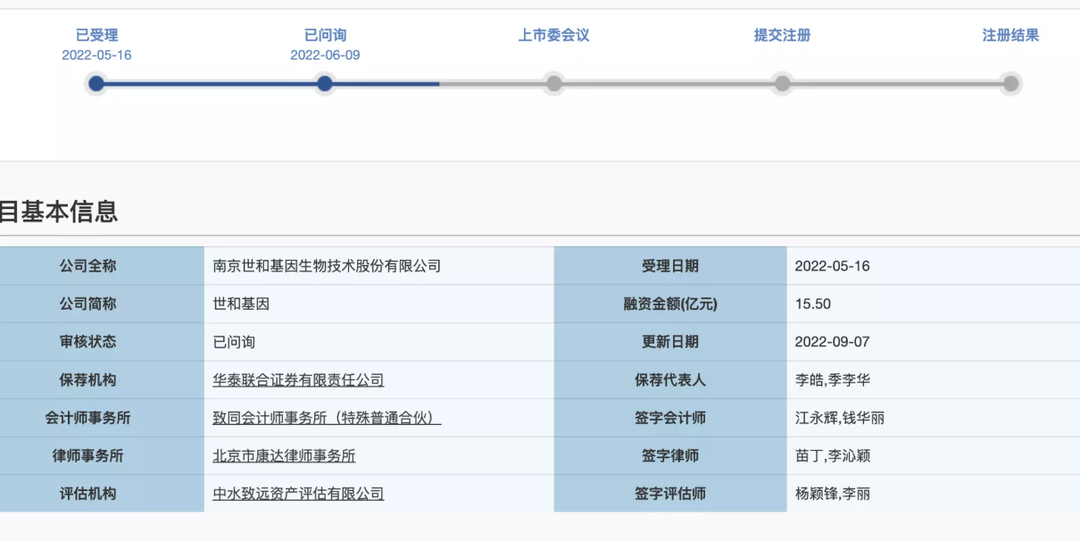Open the 华泰联合证券有限责任公司 sponsor link
The image size is (1080, 541).
[298, 380]
